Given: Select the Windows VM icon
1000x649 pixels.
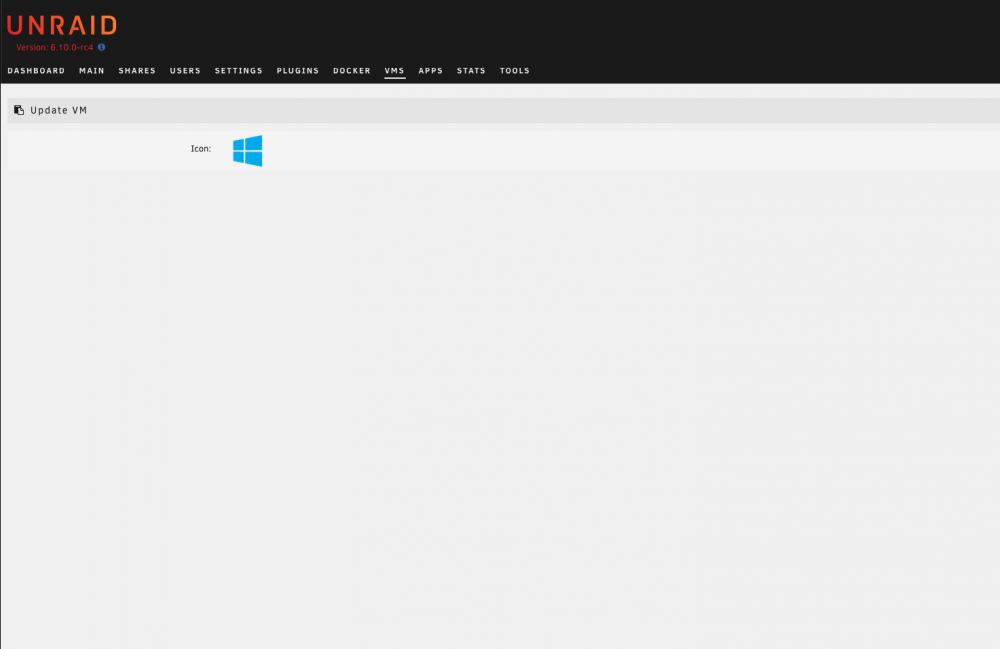Looking at the screenshot, I should pos(247,150).
